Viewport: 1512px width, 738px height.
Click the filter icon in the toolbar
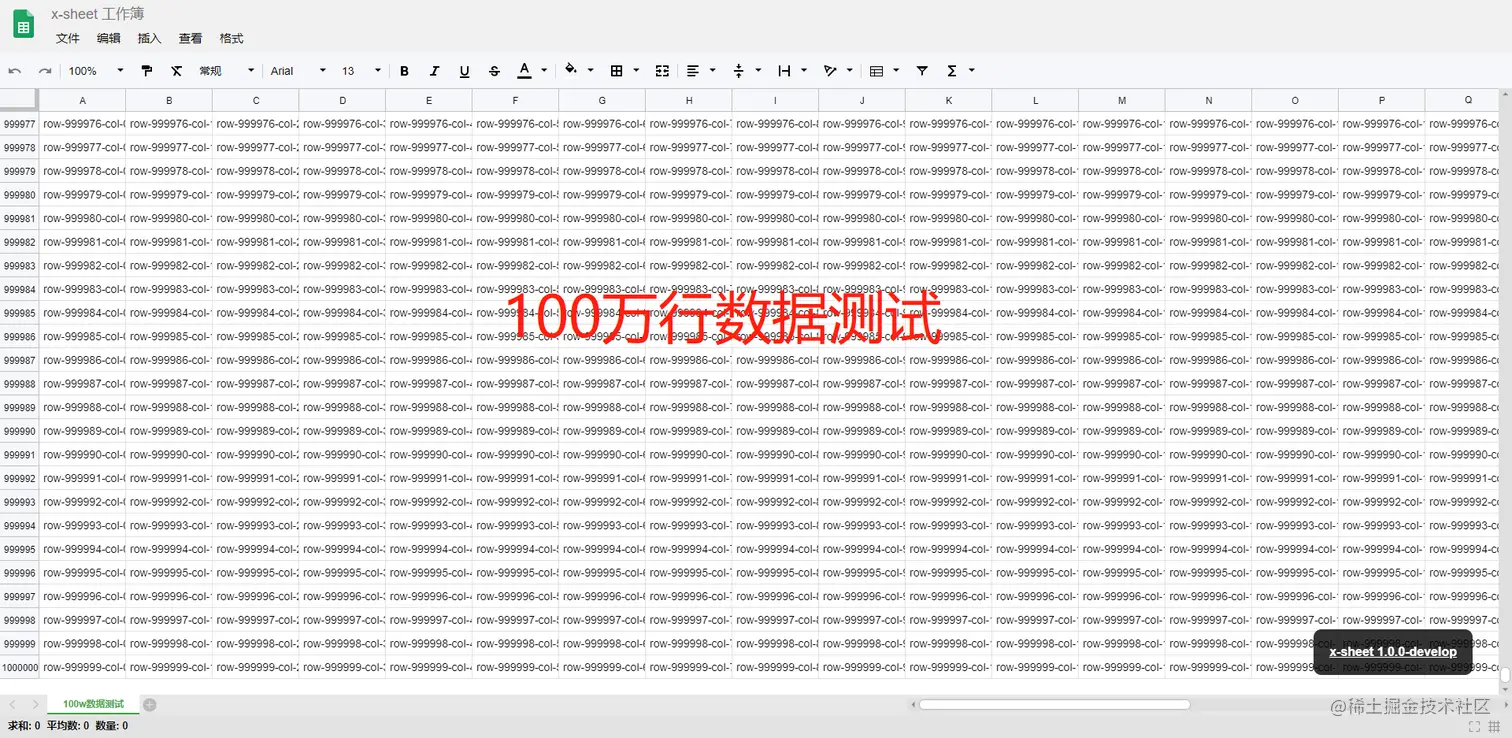[921, 70]
